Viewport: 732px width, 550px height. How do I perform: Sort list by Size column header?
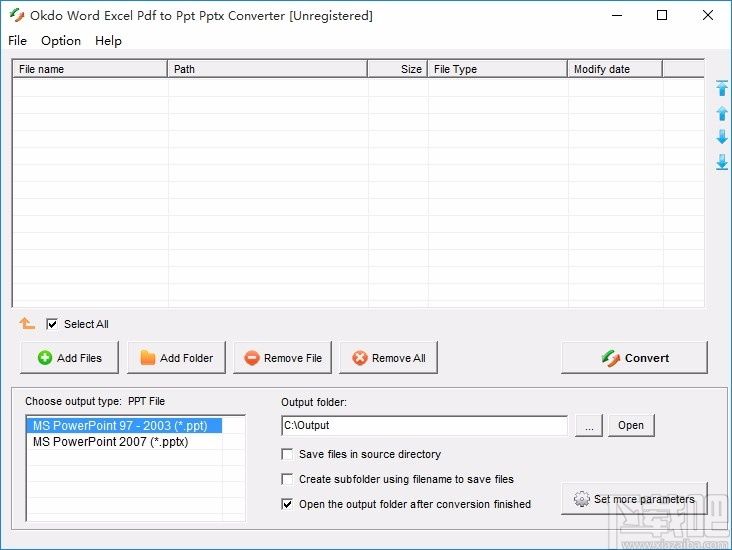tap(398, 69)
